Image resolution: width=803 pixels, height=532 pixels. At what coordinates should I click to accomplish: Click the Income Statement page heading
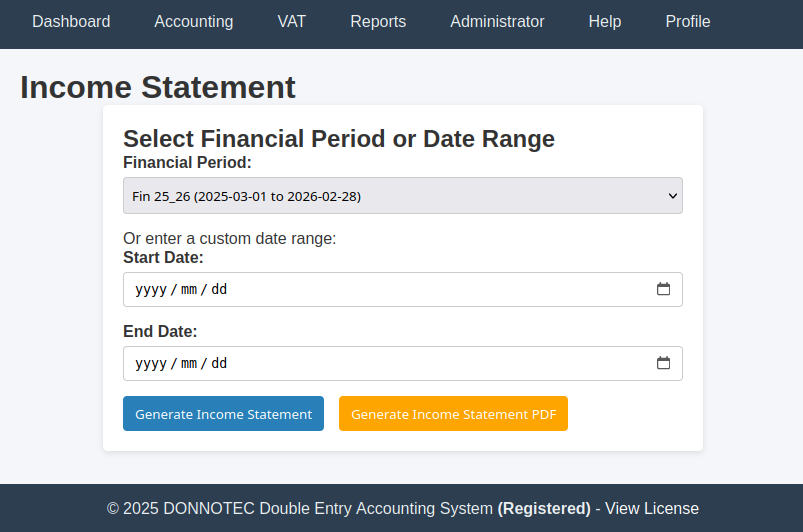158,87
